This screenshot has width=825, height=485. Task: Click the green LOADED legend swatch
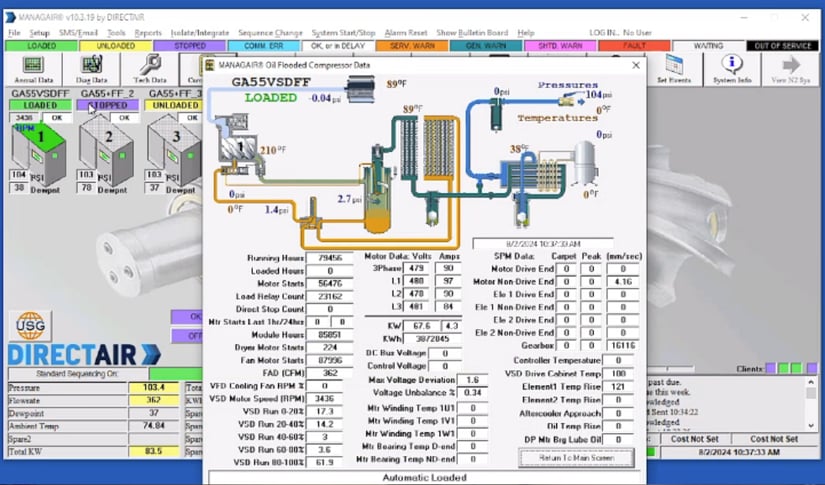41,46
